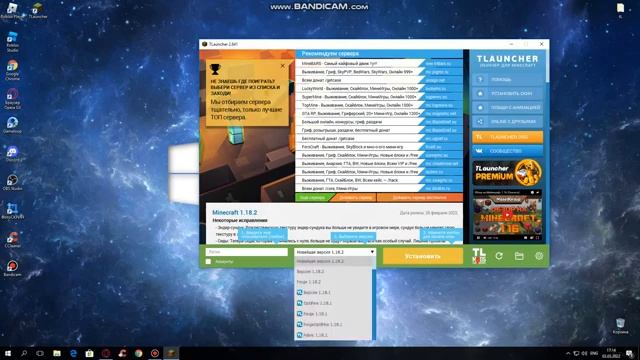Click the animated capes sidebar button
The image size is (640, 360).
(x=507, y=107)
